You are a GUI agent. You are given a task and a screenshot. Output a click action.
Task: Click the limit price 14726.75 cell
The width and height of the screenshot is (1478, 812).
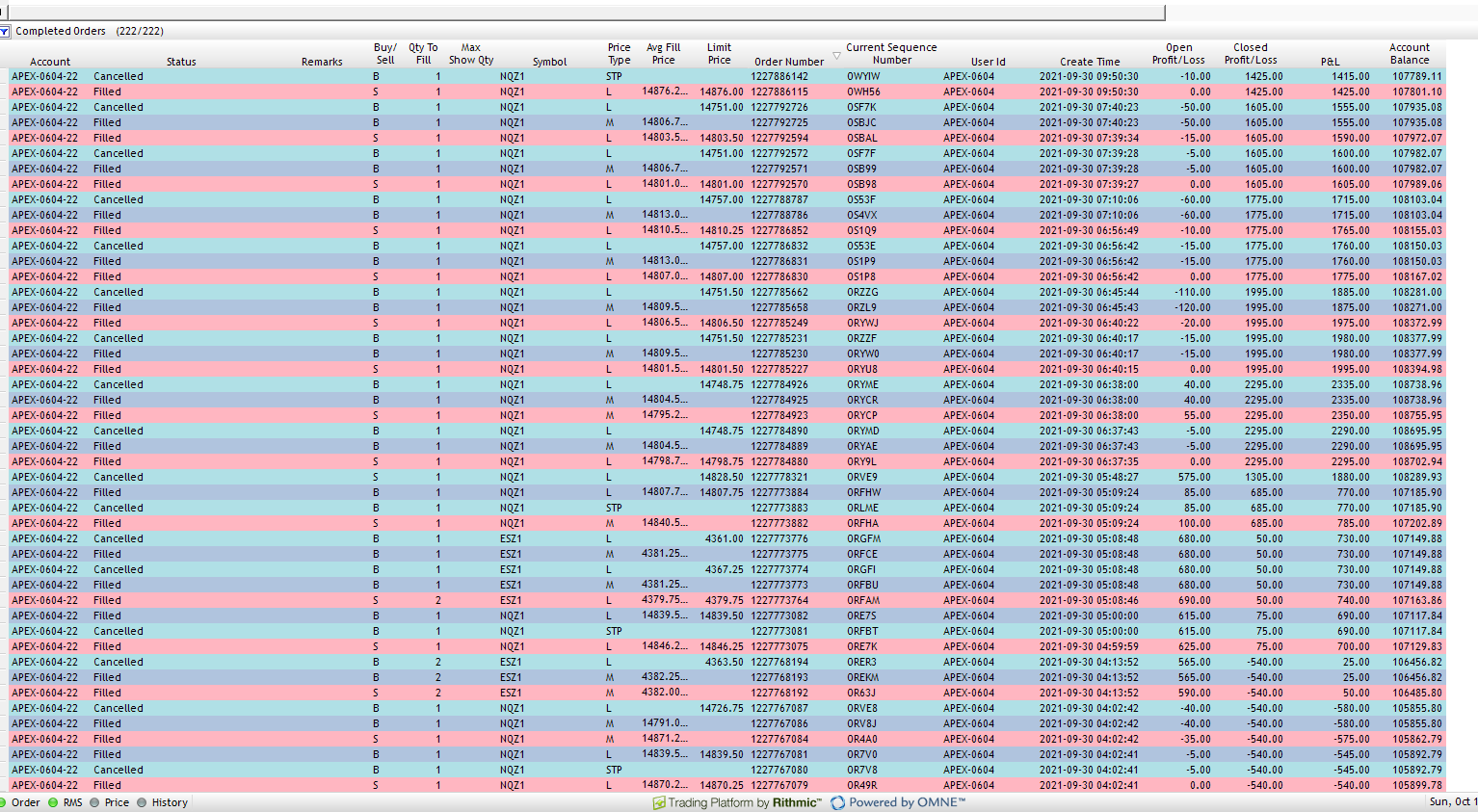pos(721,708)
